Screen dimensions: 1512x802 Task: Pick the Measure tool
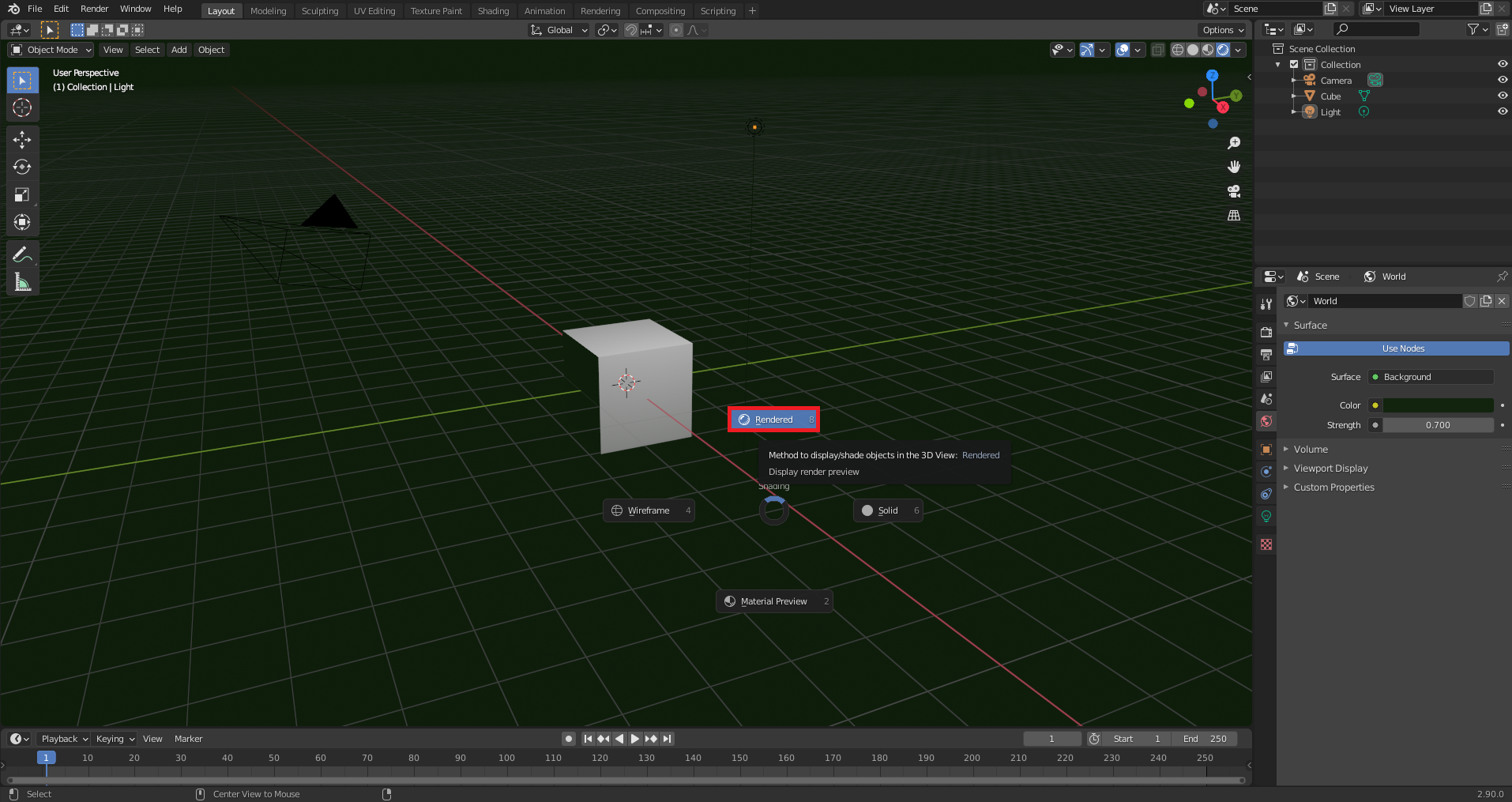(22, 282)
